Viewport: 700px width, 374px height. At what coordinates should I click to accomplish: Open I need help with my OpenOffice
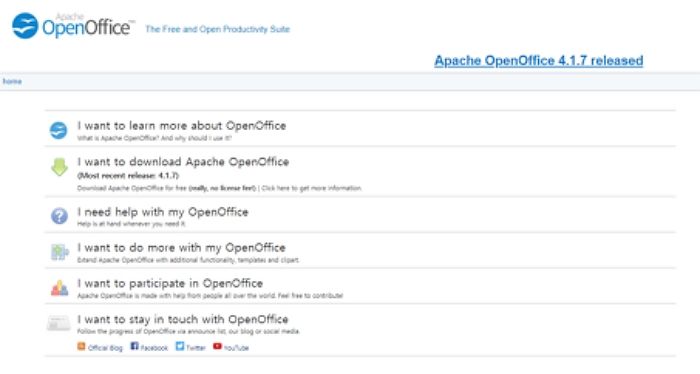coord(162,212)
